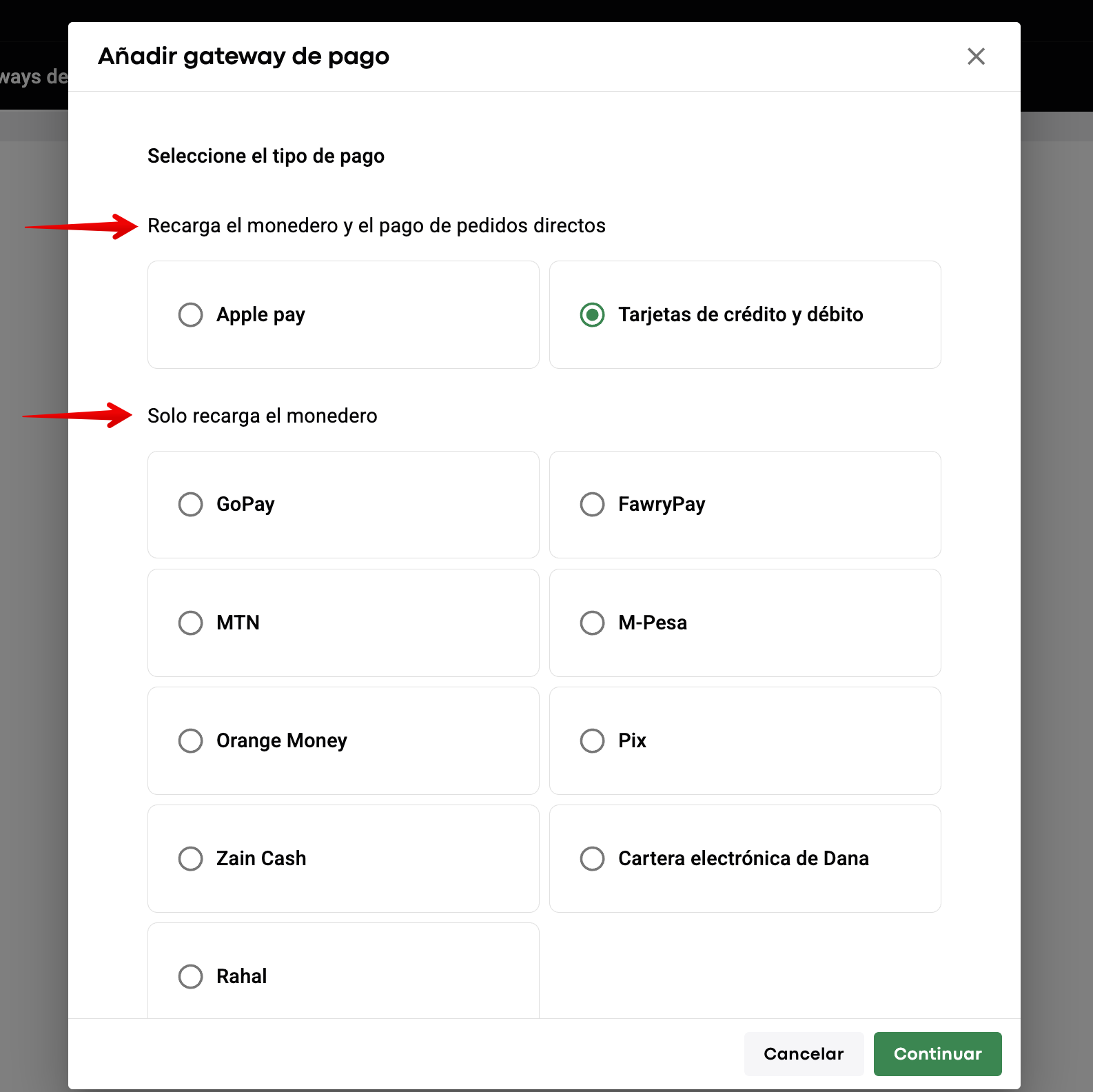Pick the Pix radio button

click(x=592, y=741)
